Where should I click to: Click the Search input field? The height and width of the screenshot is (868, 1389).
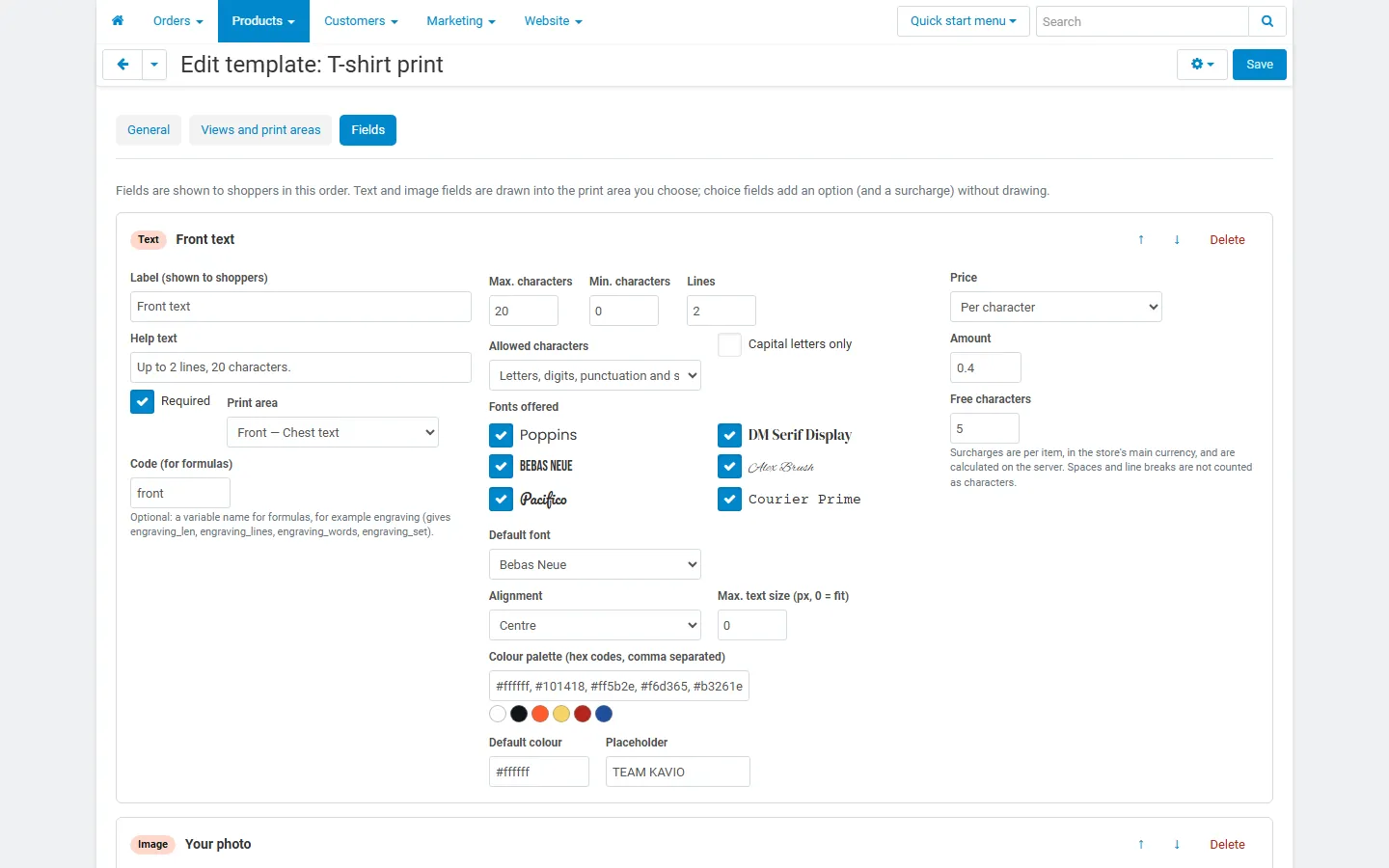click(1142, 21)
